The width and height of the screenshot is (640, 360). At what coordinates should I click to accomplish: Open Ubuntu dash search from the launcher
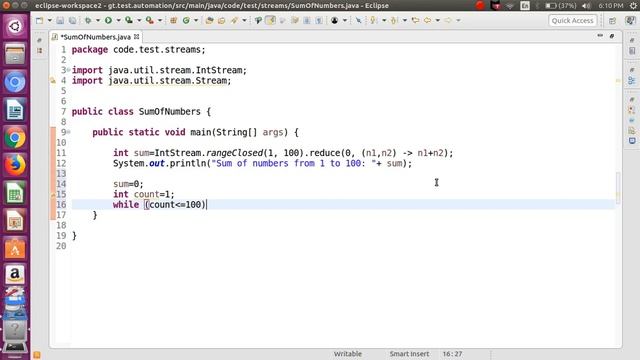(x=15, y=27)
